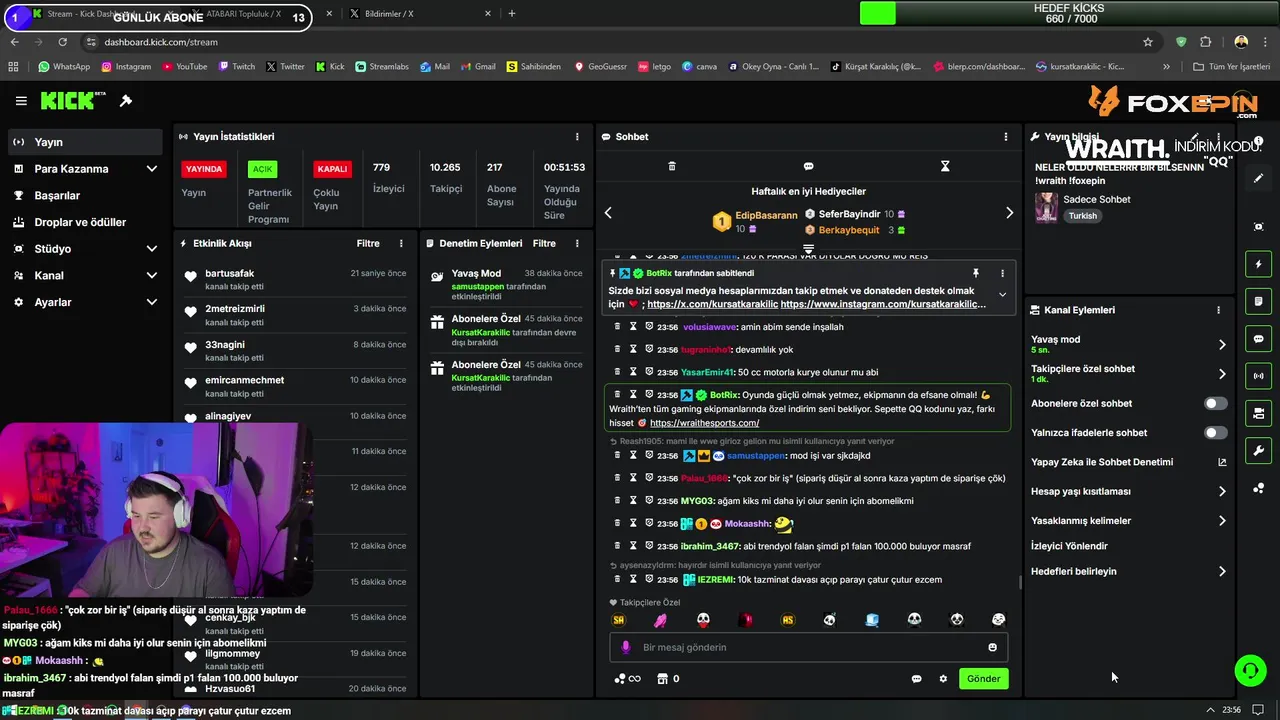Open Takipçilere özel sohbet settings arrow
1280x720 pixels.
tap(1221, 374)
